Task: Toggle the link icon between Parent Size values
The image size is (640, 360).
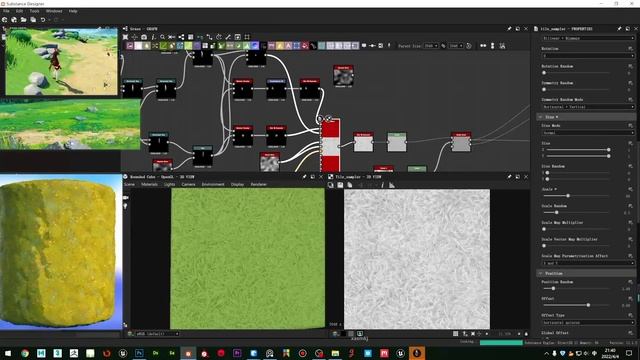Action: pyautogui.click(x=444, y=46)
